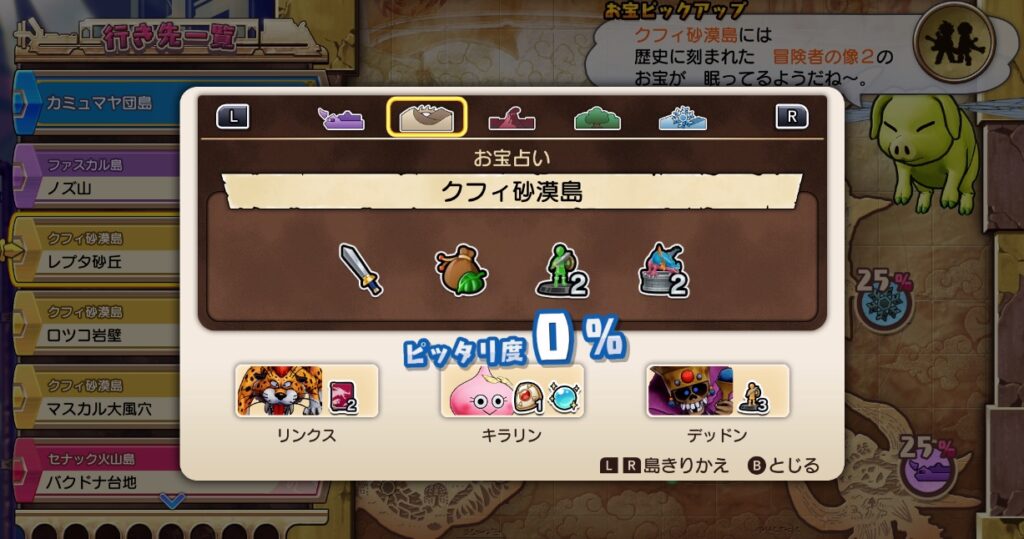
Task: Choose the デッドン skull king card
Action: 718,391
